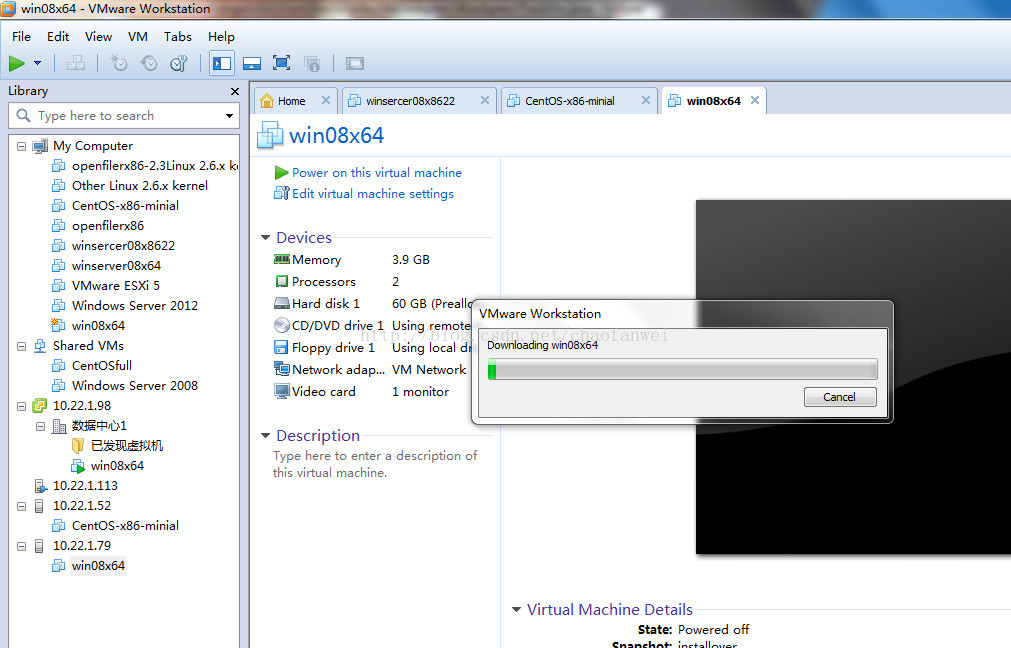This screenshot has height=648, width=1011.
Task: Open the power options dropdown arrow
Action: click(x=37, y=63)
